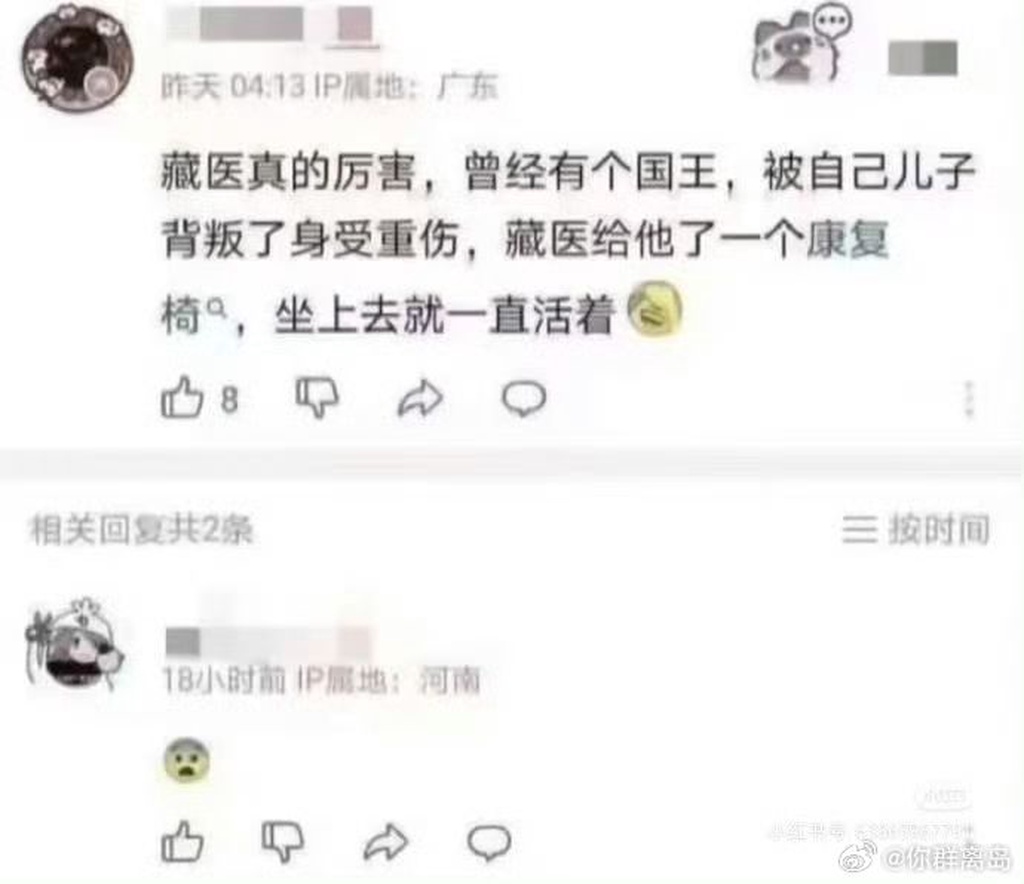Like the main comment with thumbs-up
1024x884 pixels.
click(182, 397)
